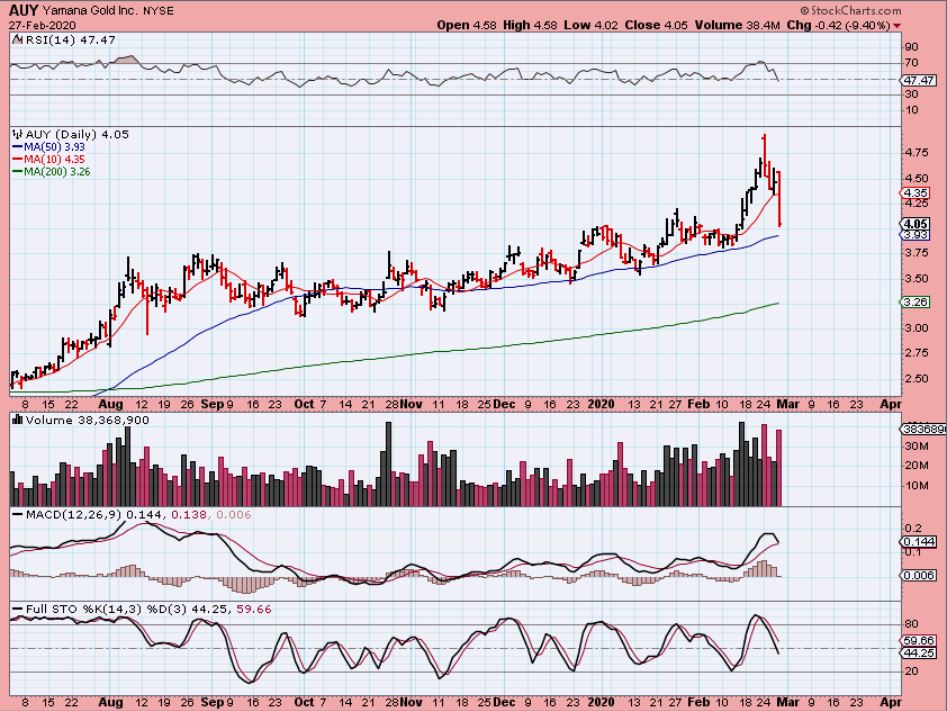Image resolution: width=947 pixels, height=711 pixels.
Task: Click the 27-Feb-2020 chart date
Action: tap(42, 25)
